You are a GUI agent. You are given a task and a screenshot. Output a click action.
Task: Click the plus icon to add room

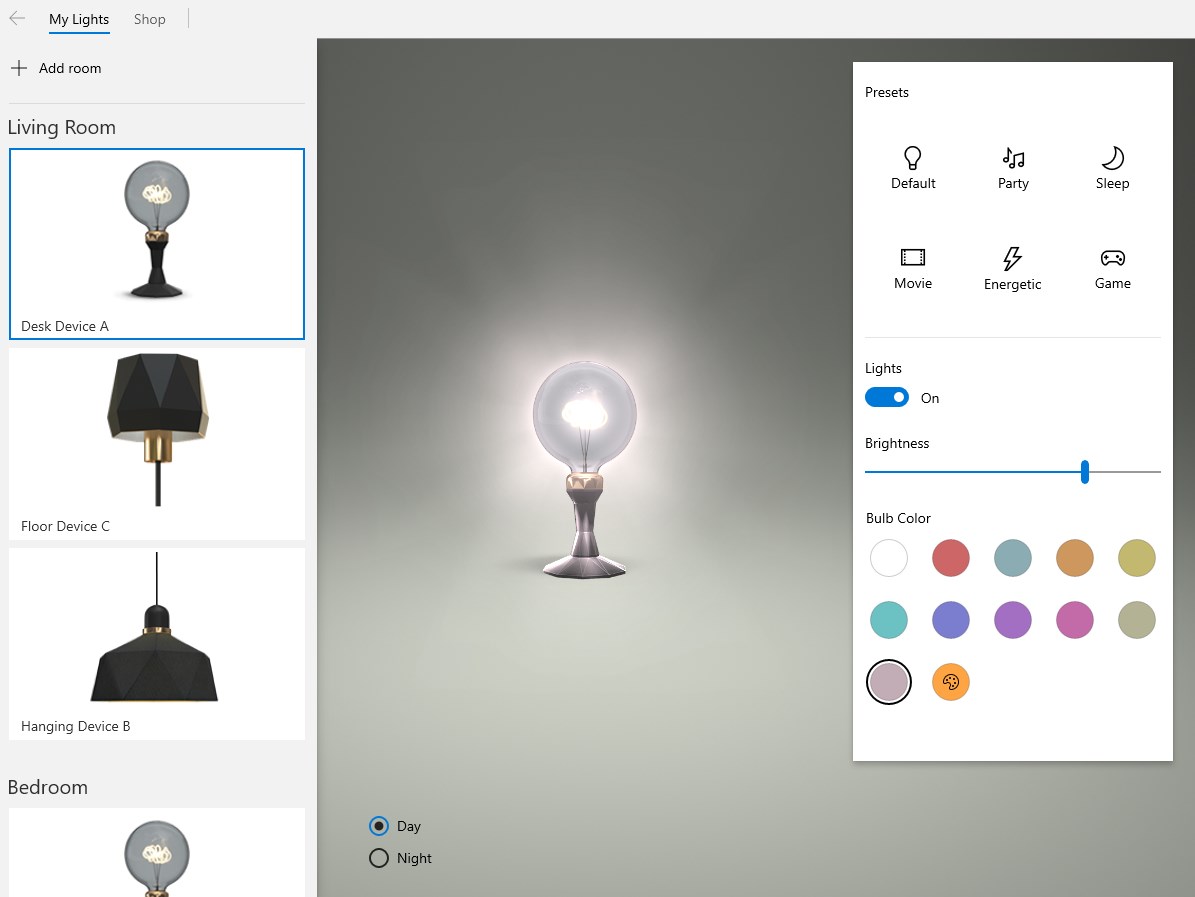[x=19, y=68]
